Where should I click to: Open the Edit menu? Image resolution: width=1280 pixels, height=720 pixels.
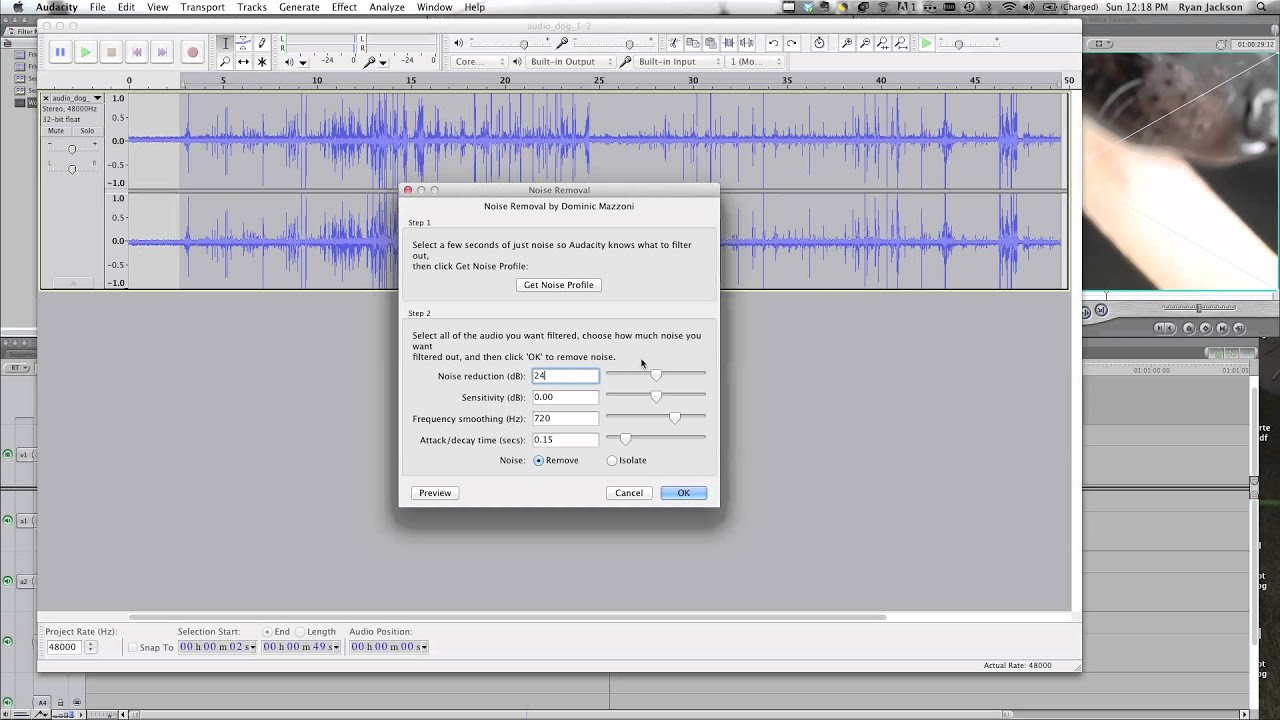pos(126,7)
